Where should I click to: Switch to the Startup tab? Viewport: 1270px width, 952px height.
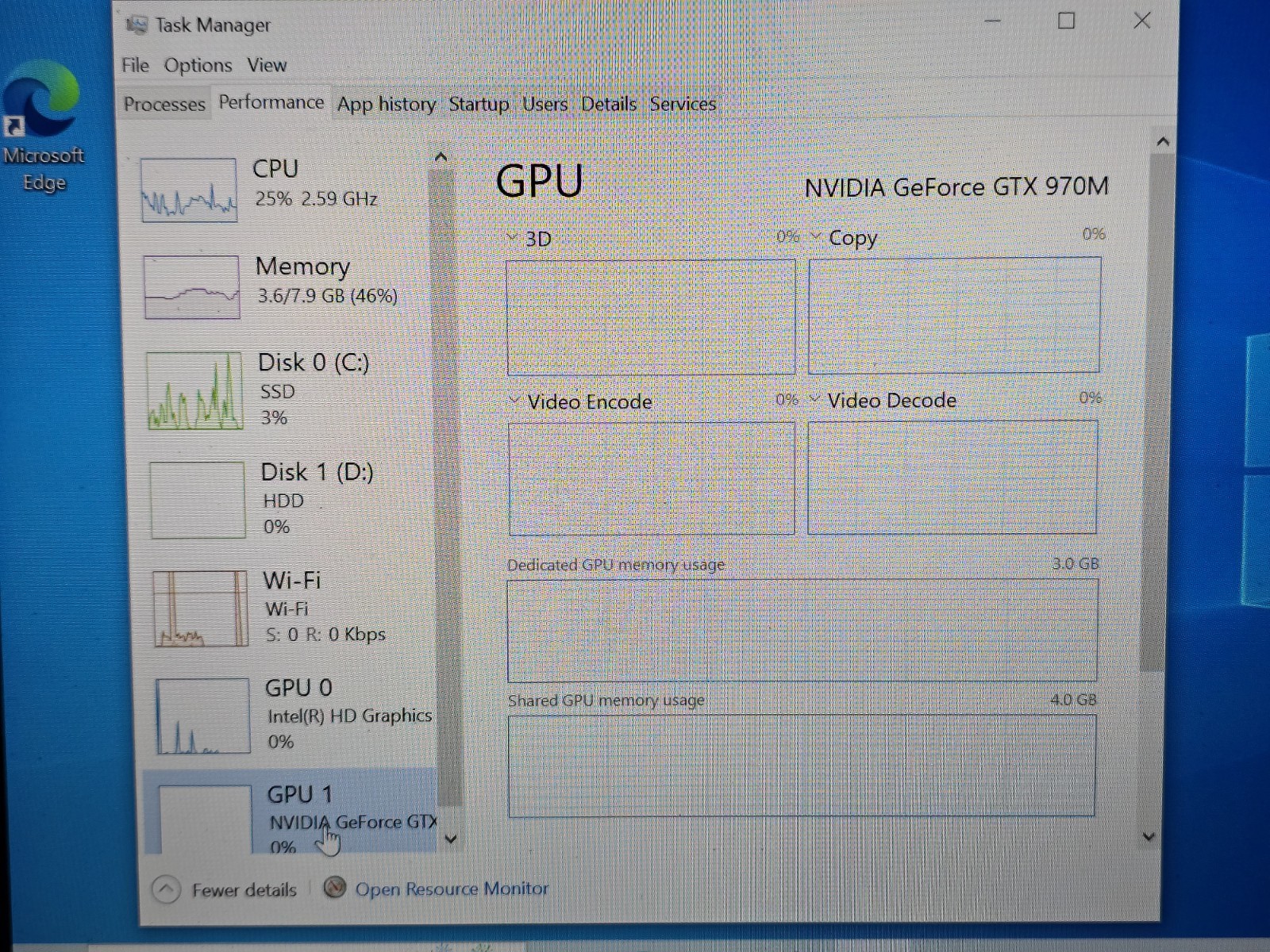(479, 104)
